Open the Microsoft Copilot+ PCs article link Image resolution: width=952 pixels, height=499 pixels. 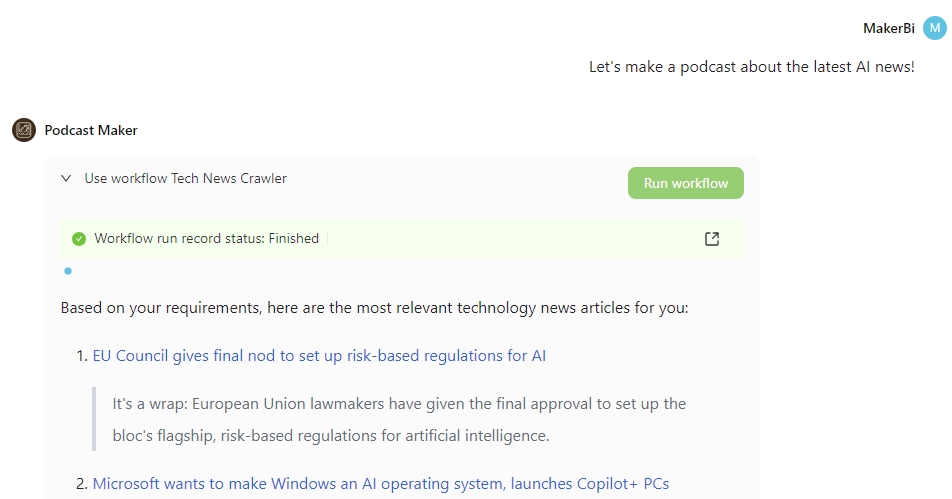(x=380, y=484)
